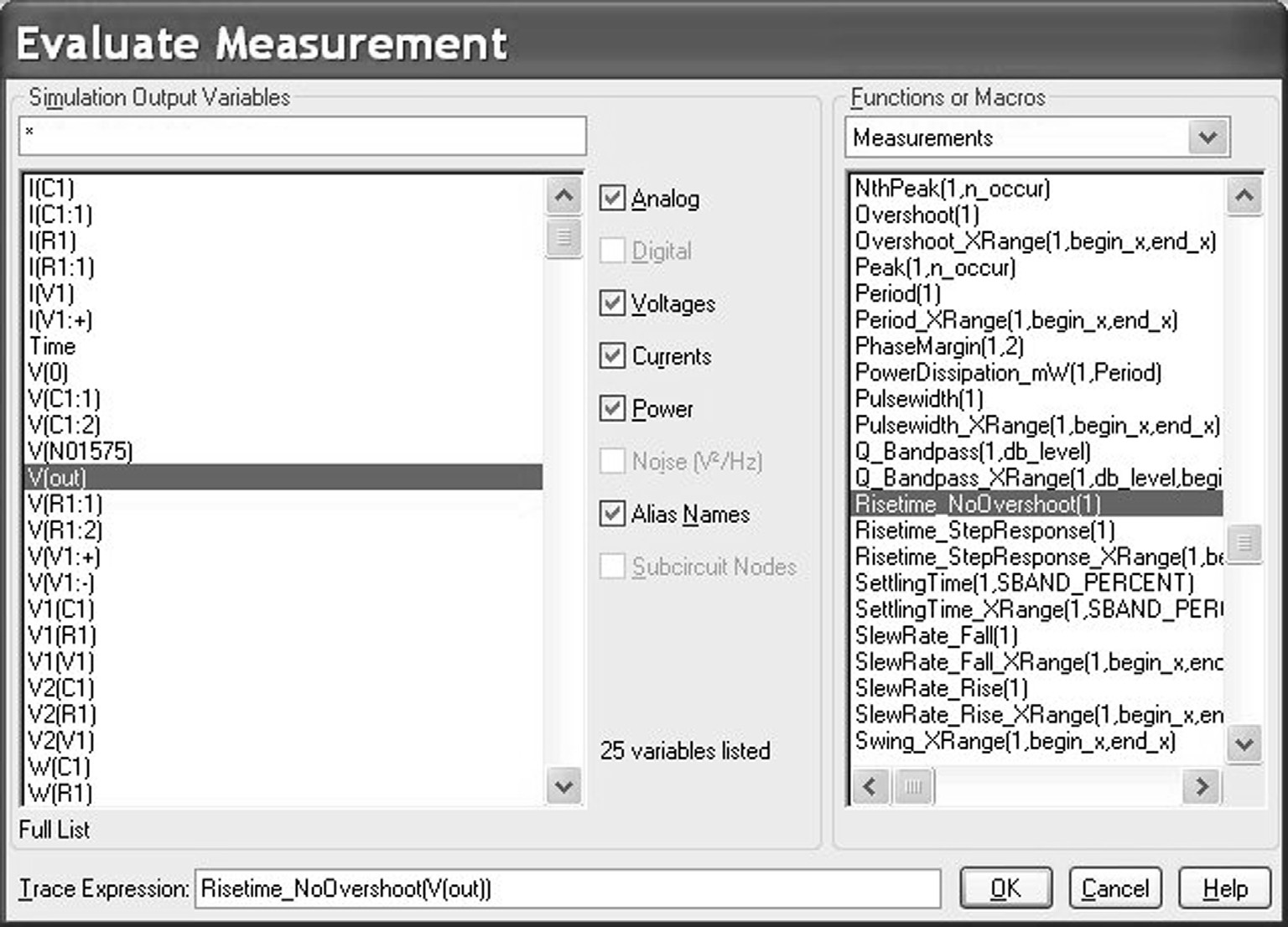This screenshot has width=1288, height=927.
Task: Toggle the Analog checkbox
Action: [612, 199]
